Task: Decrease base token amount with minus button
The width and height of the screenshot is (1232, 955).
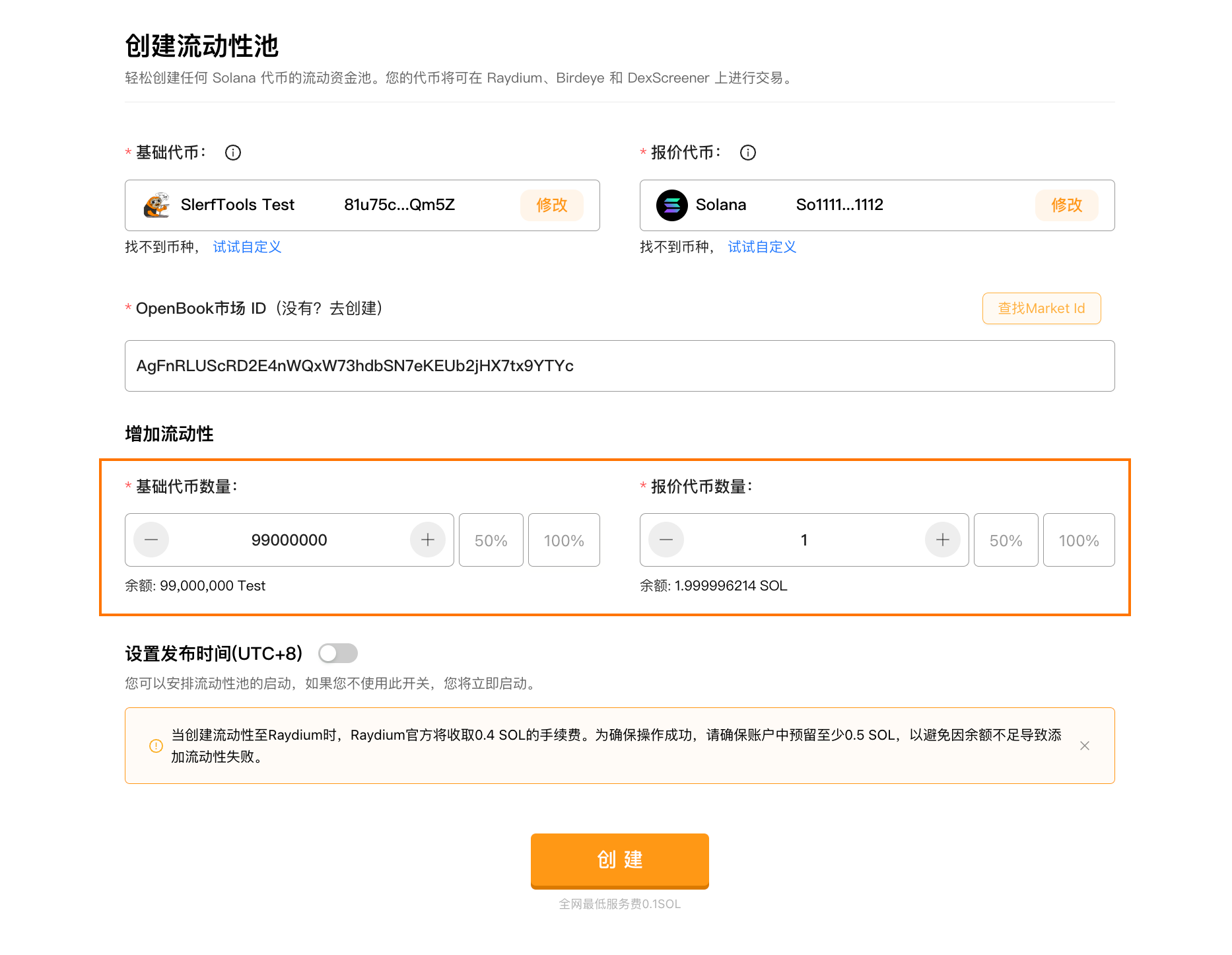Action: [x=151, y=540]
